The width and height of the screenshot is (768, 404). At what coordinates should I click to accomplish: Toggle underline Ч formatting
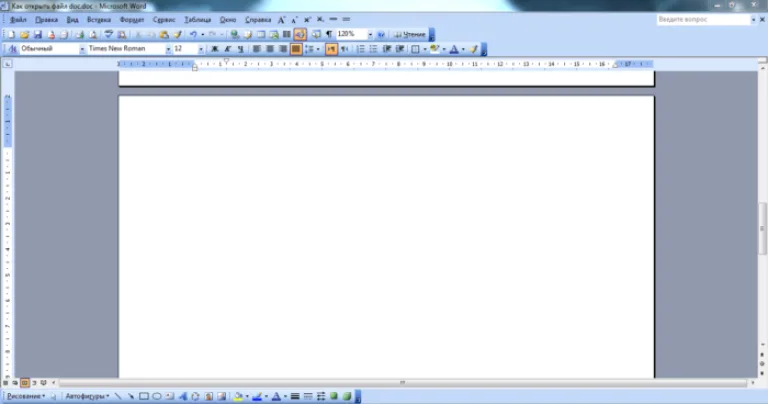tap(240, 49)
